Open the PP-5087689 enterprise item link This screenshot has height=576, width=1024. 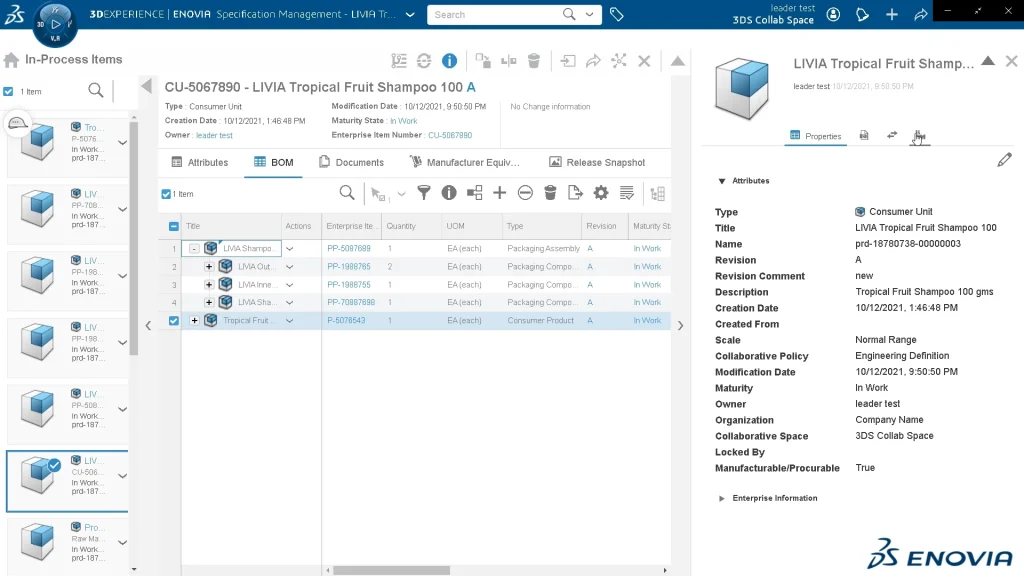coord(349,248)
